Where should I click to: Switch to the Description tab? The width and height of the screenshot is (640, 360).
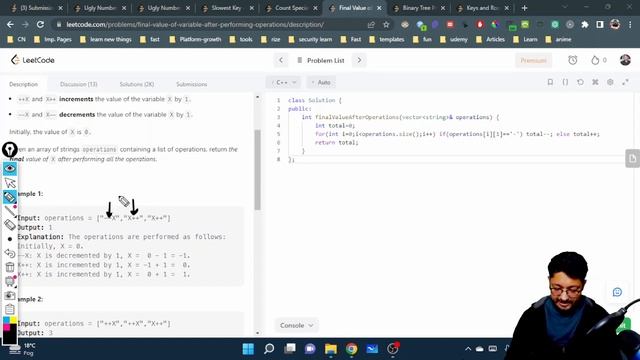pyautogui.click(x=23, y=84)
